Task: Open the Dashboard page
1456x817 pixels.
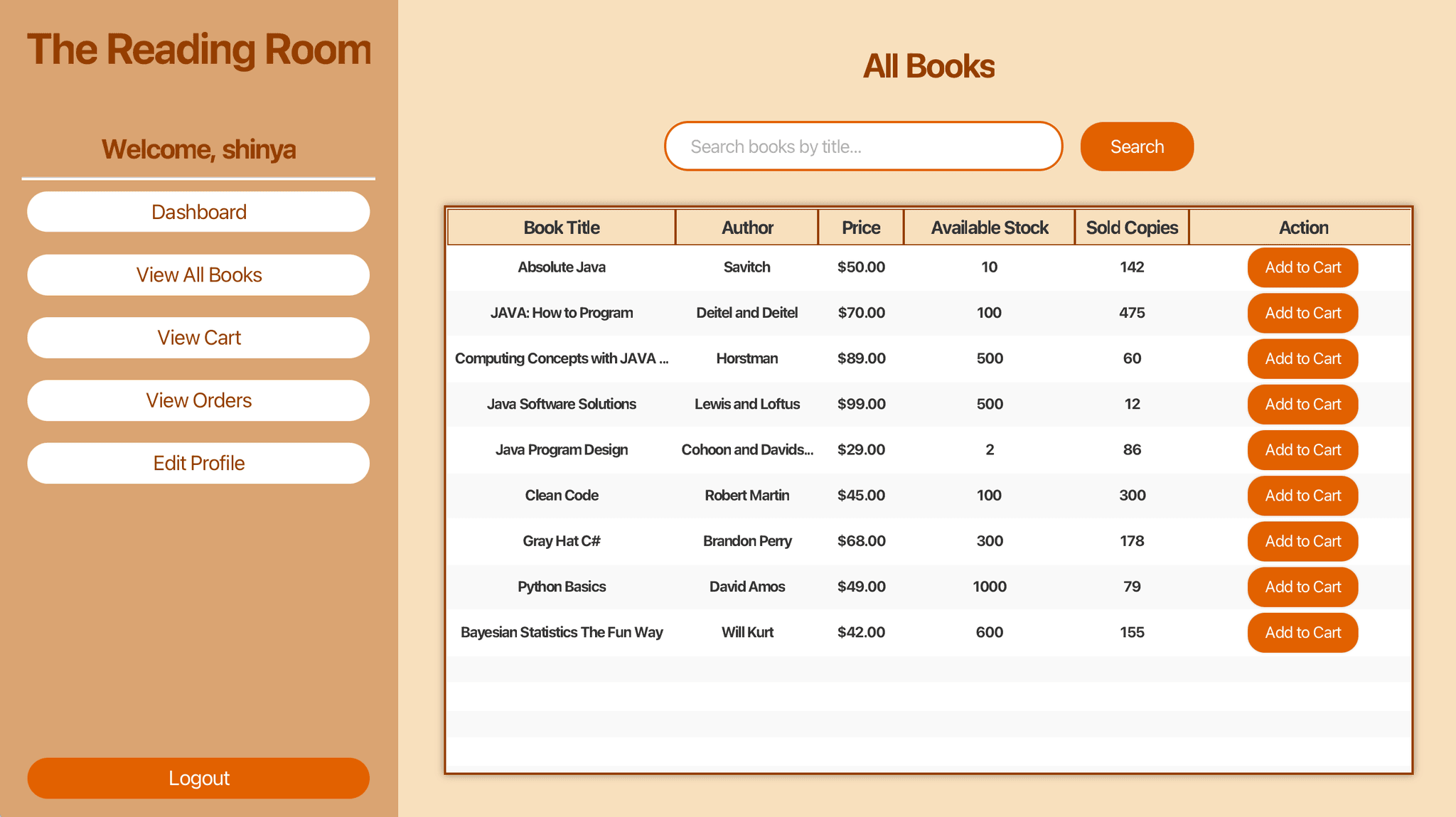Action: pos(198,212)
